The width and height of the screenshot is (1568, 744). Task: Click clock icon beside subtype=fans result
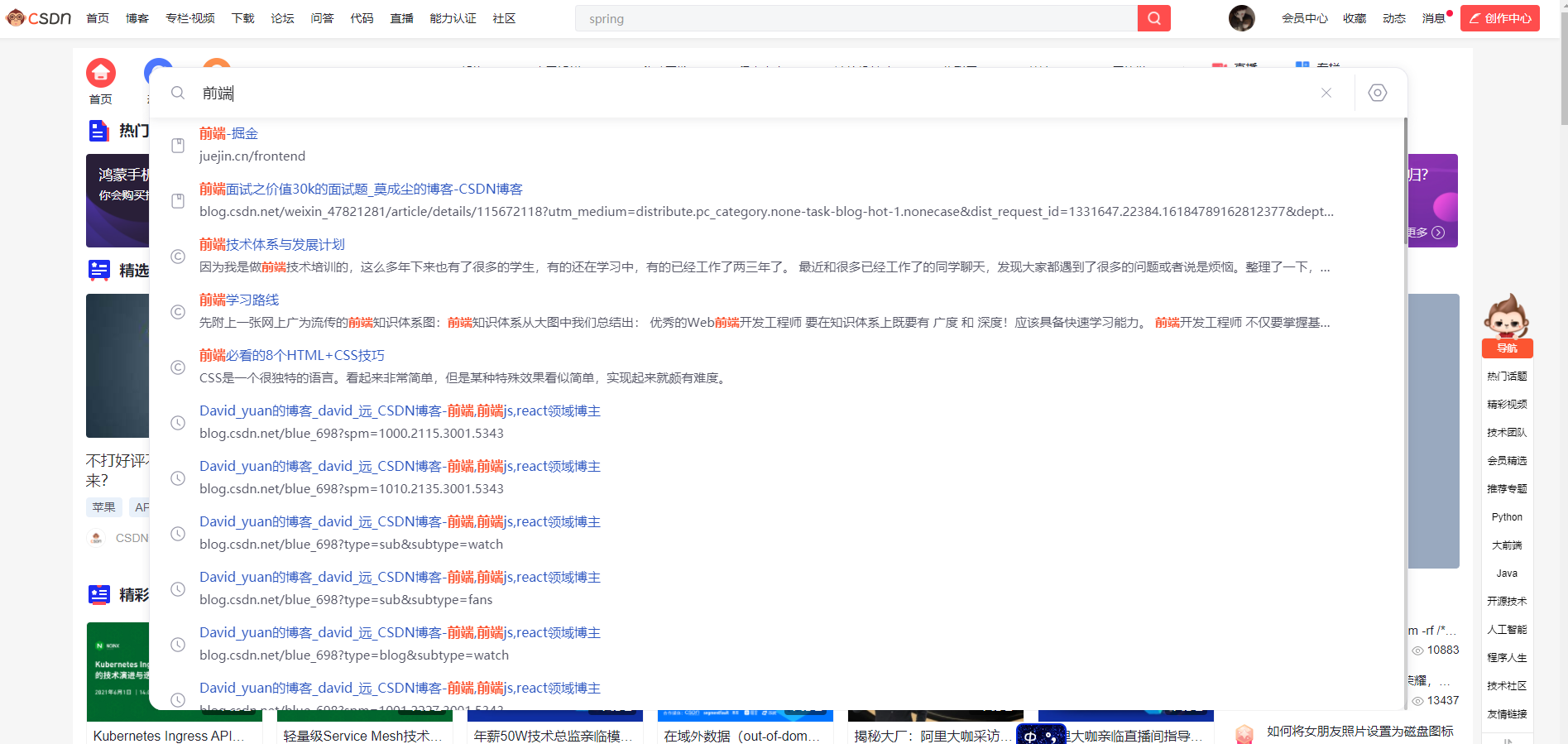tap(178, 589)
